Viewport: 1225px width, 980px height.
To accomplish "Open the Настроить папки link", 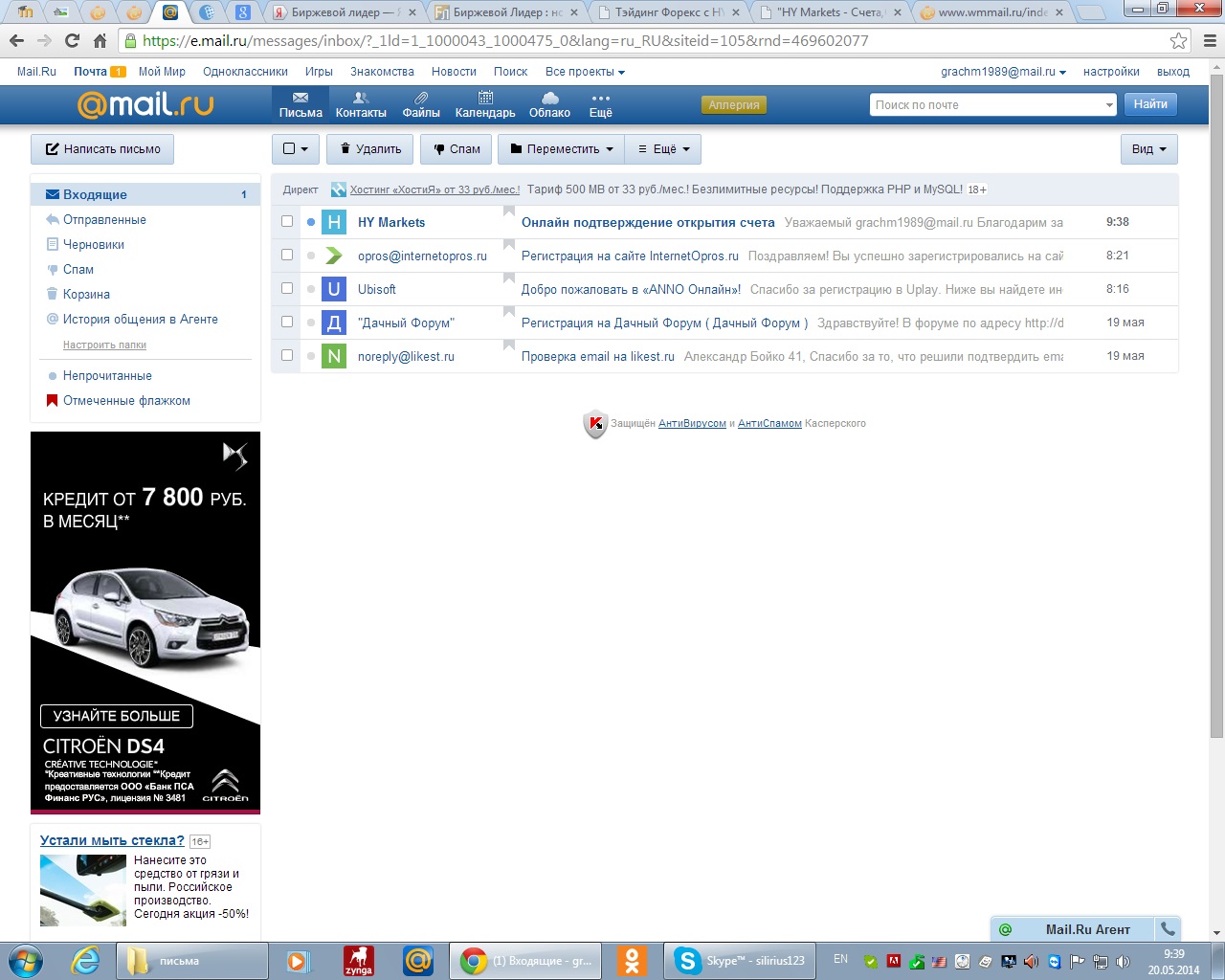I will pyautogui.click(x=104, y=345).
